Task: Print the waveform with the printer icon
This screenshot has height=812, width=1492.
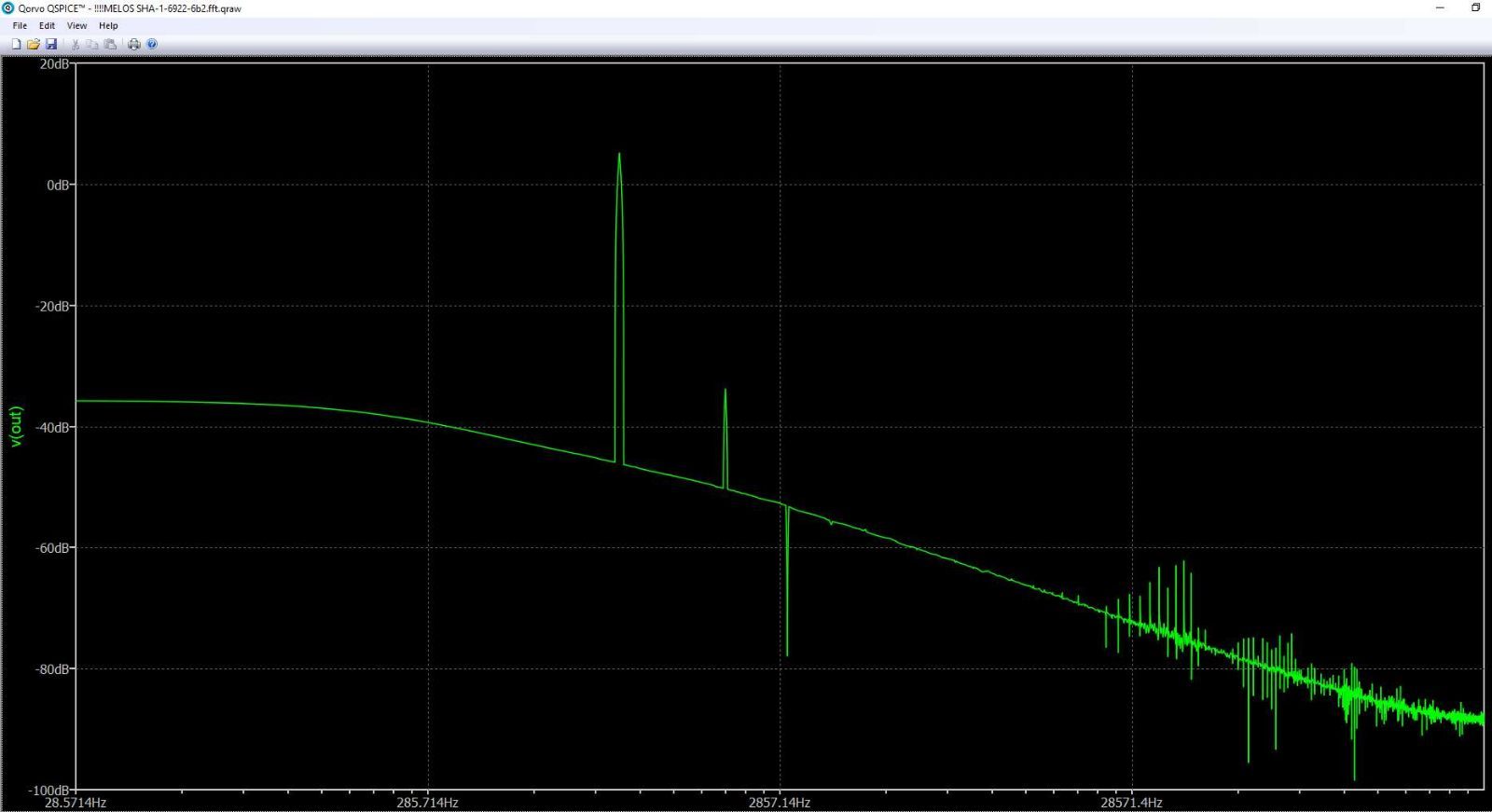Action: pos(134,44)
